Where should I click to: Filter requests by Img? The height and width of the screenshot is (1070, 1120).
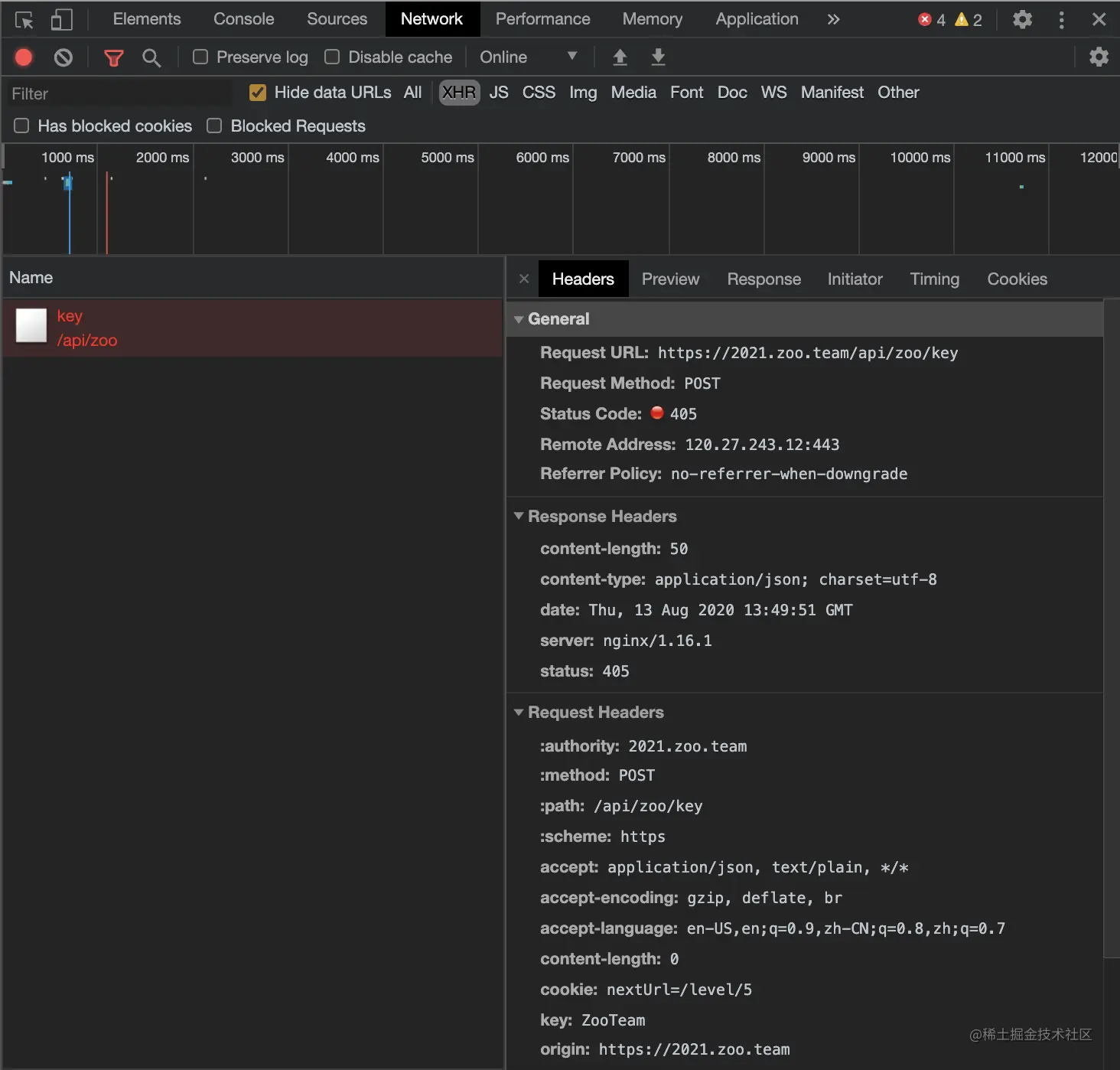coord(583,93)
